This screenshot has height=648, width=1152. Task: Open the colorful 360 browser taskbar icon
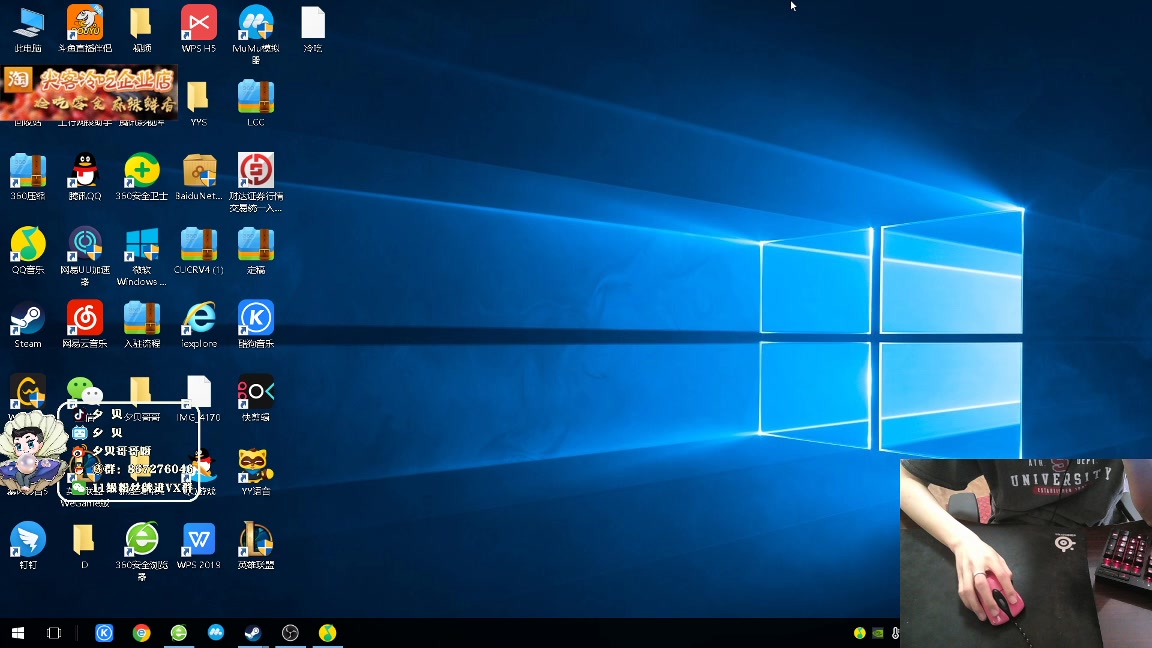[x=142, y=633]
